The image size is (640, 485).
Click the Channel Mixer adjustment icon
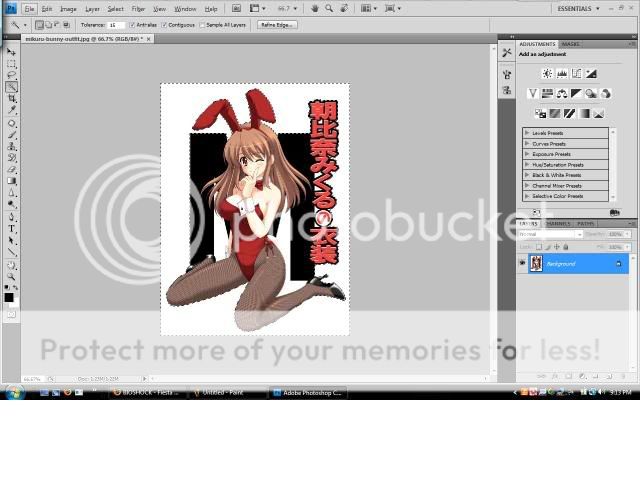606,93
